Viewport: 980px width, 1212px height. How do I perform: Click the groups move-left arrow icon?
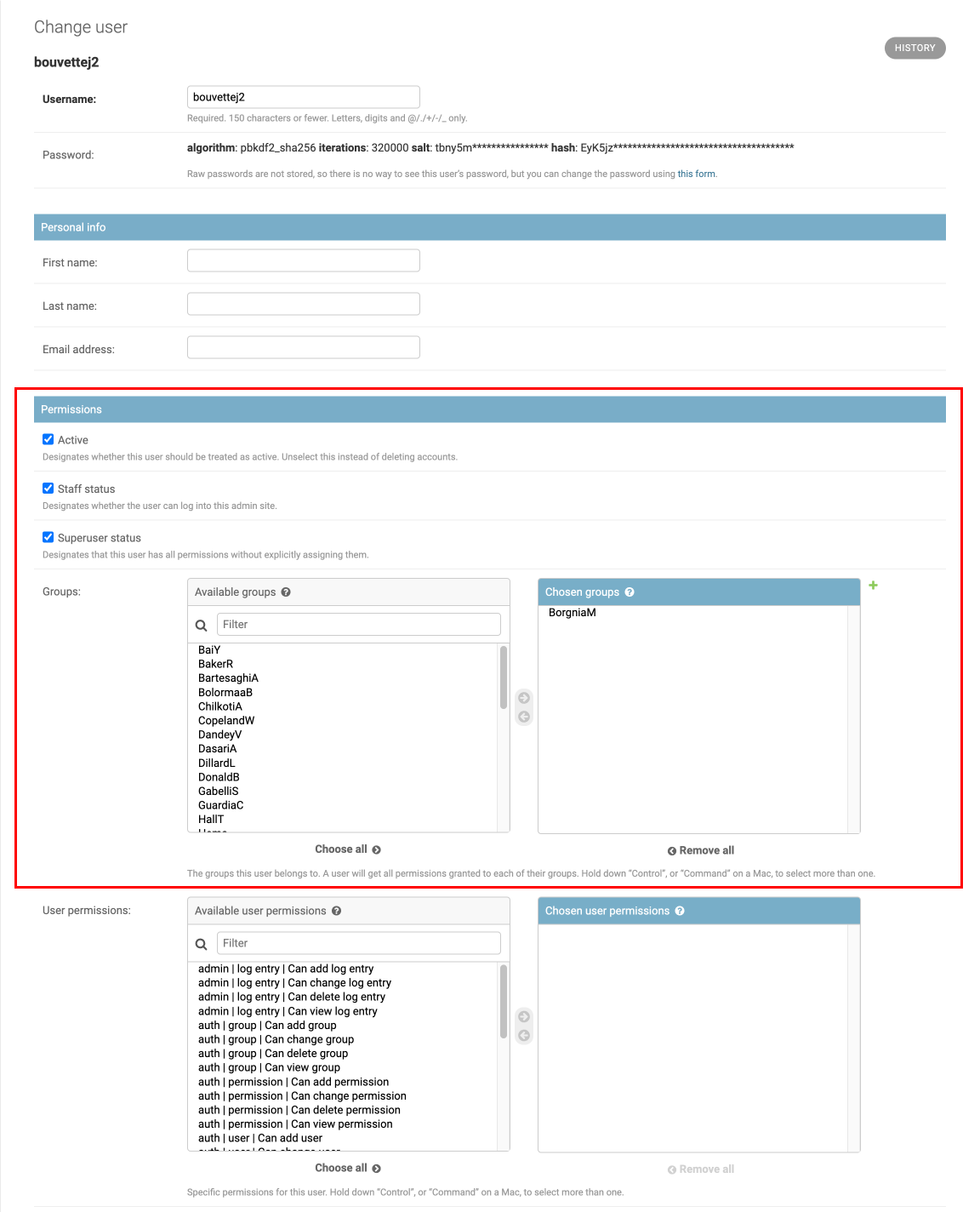pyautogui.click(x=524, y=717)
